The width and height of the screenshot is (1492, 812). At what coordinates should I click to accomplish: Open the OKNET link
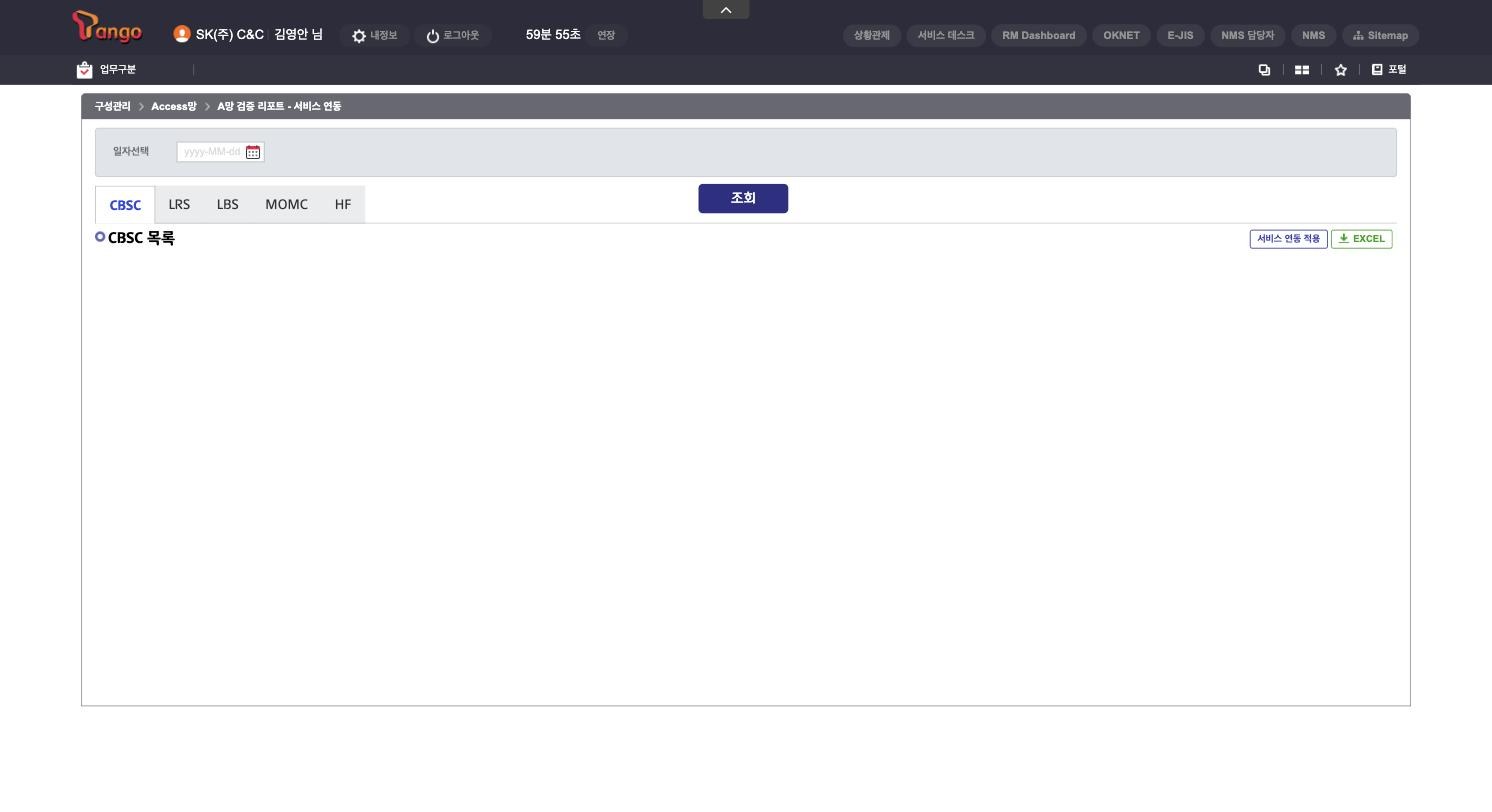1122,36
